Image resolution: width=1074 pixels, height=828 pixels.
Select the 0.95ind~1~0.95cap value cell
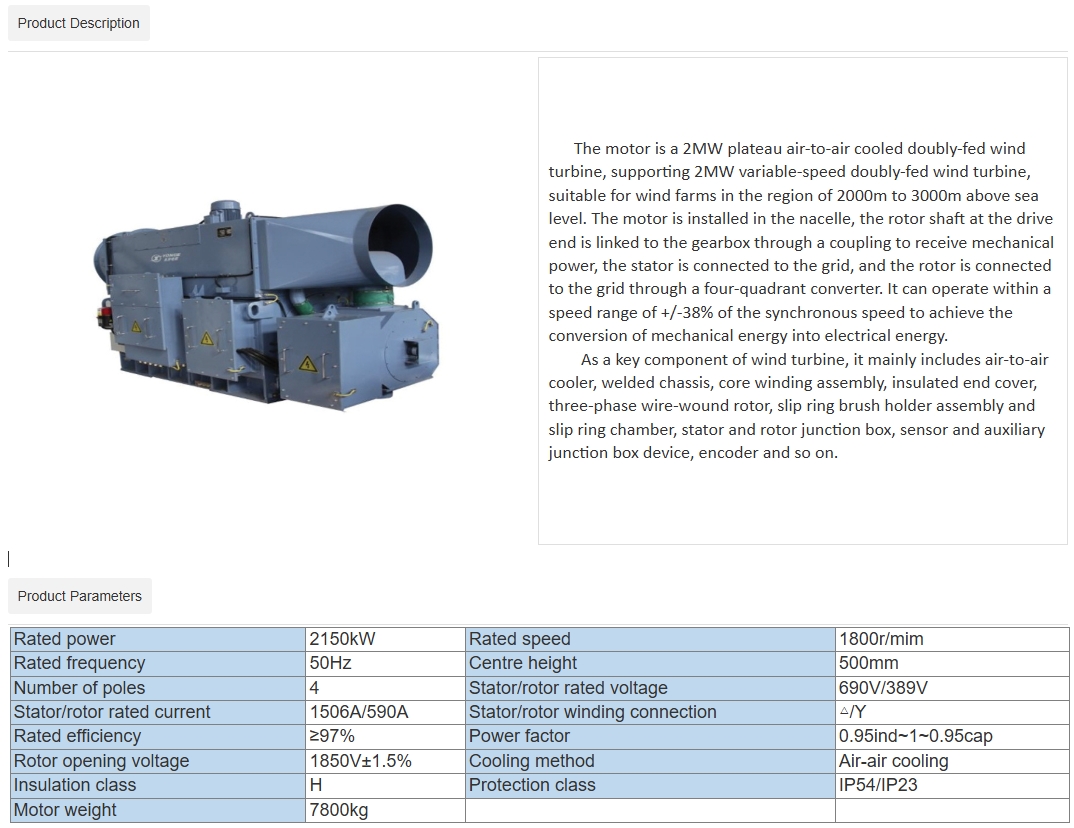click(951, 736)
